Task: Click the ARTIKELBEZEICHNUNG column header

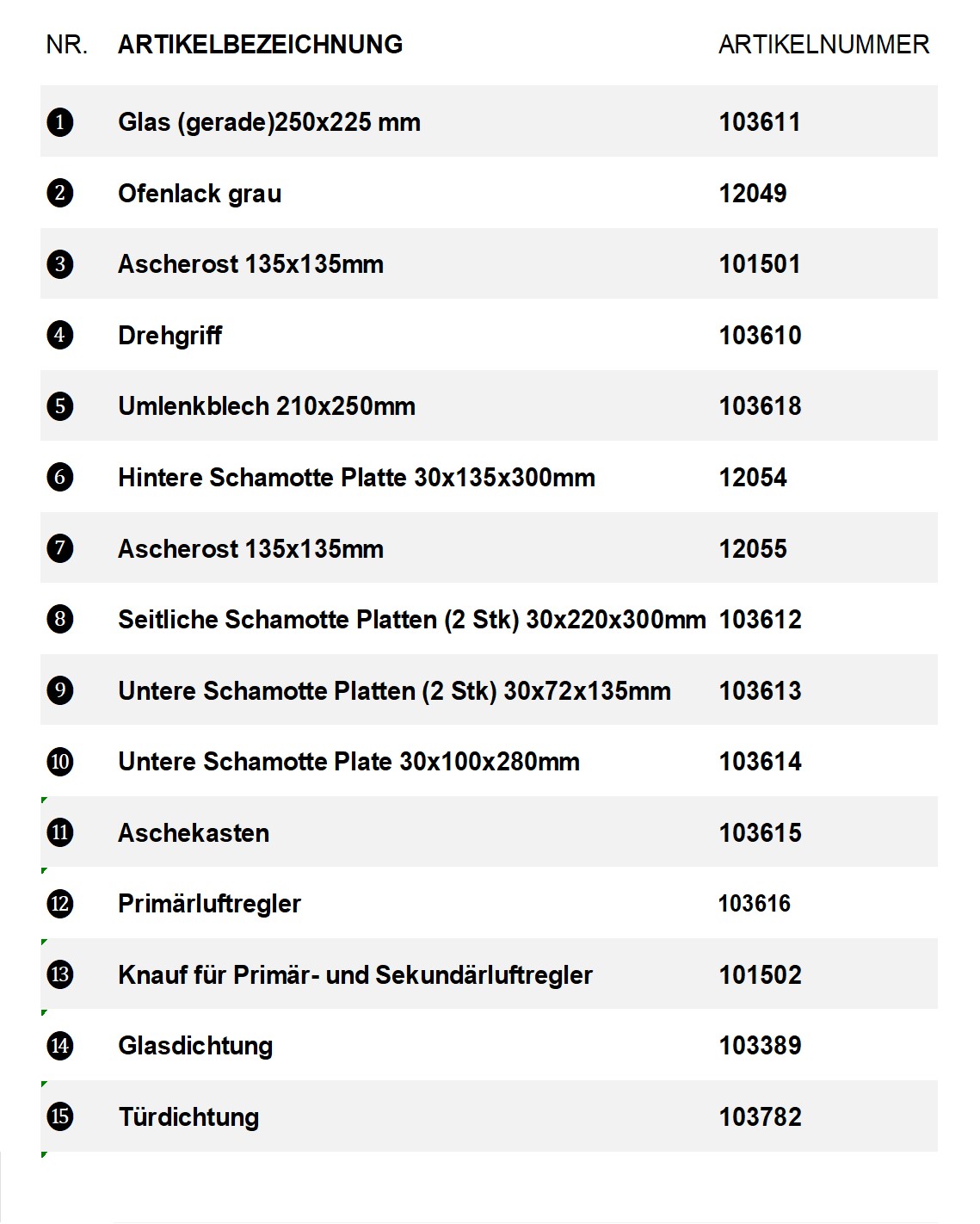Action: 260,45
